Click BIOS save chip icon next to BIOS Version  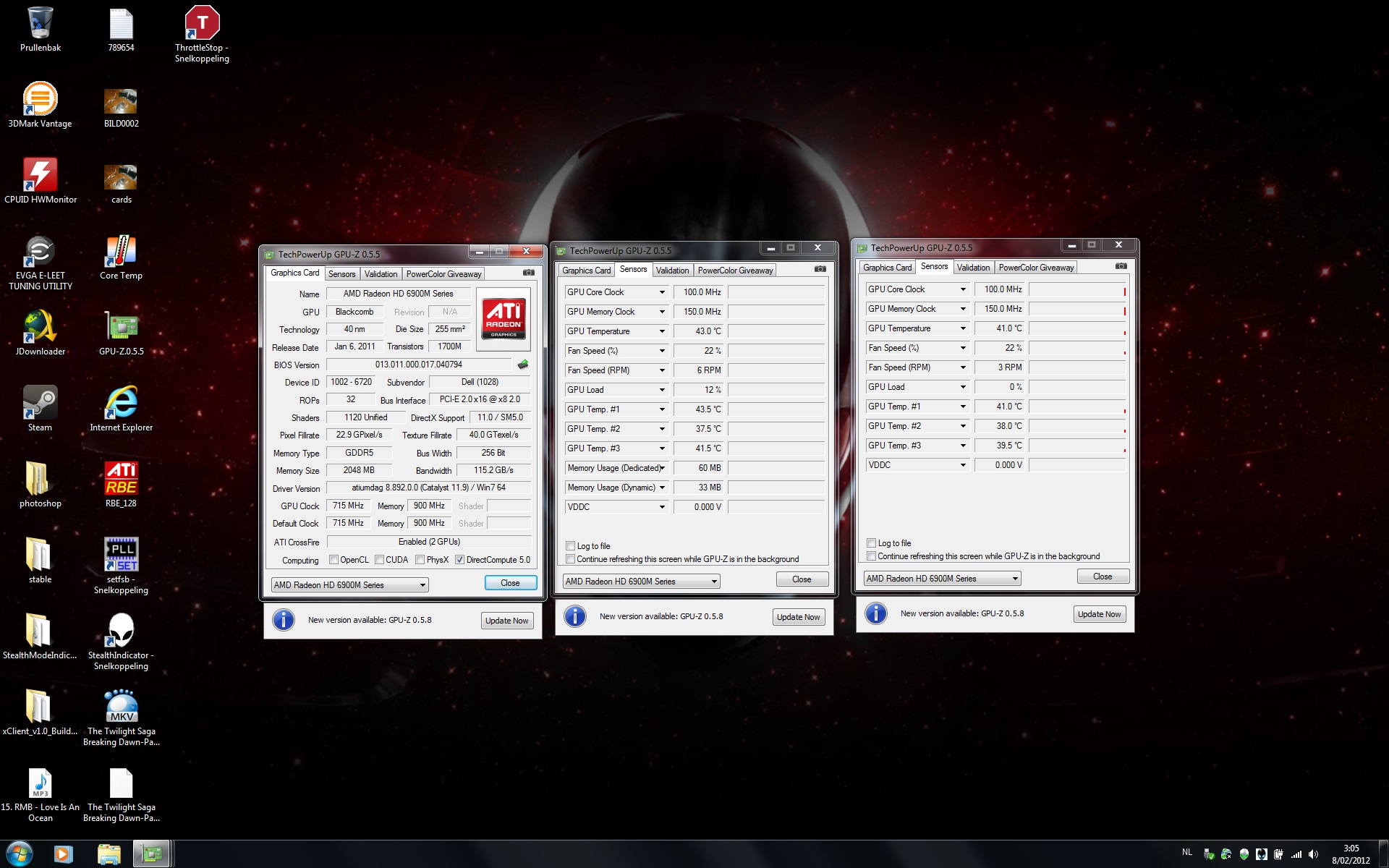pos(523,365)
